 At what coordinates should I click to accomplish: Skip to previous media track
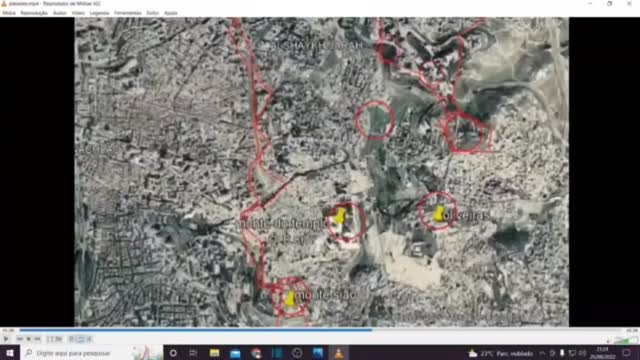click(20, 339)
